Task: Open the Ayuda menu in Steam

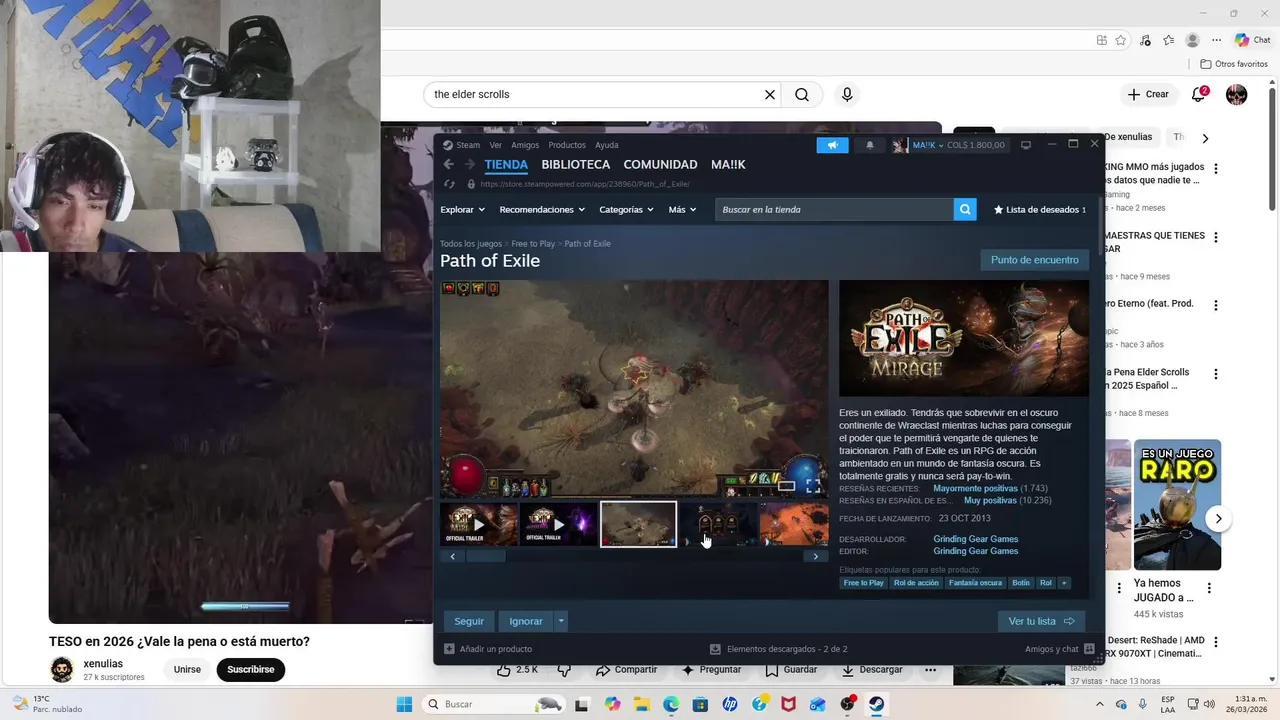Action: tap(607, 145)
